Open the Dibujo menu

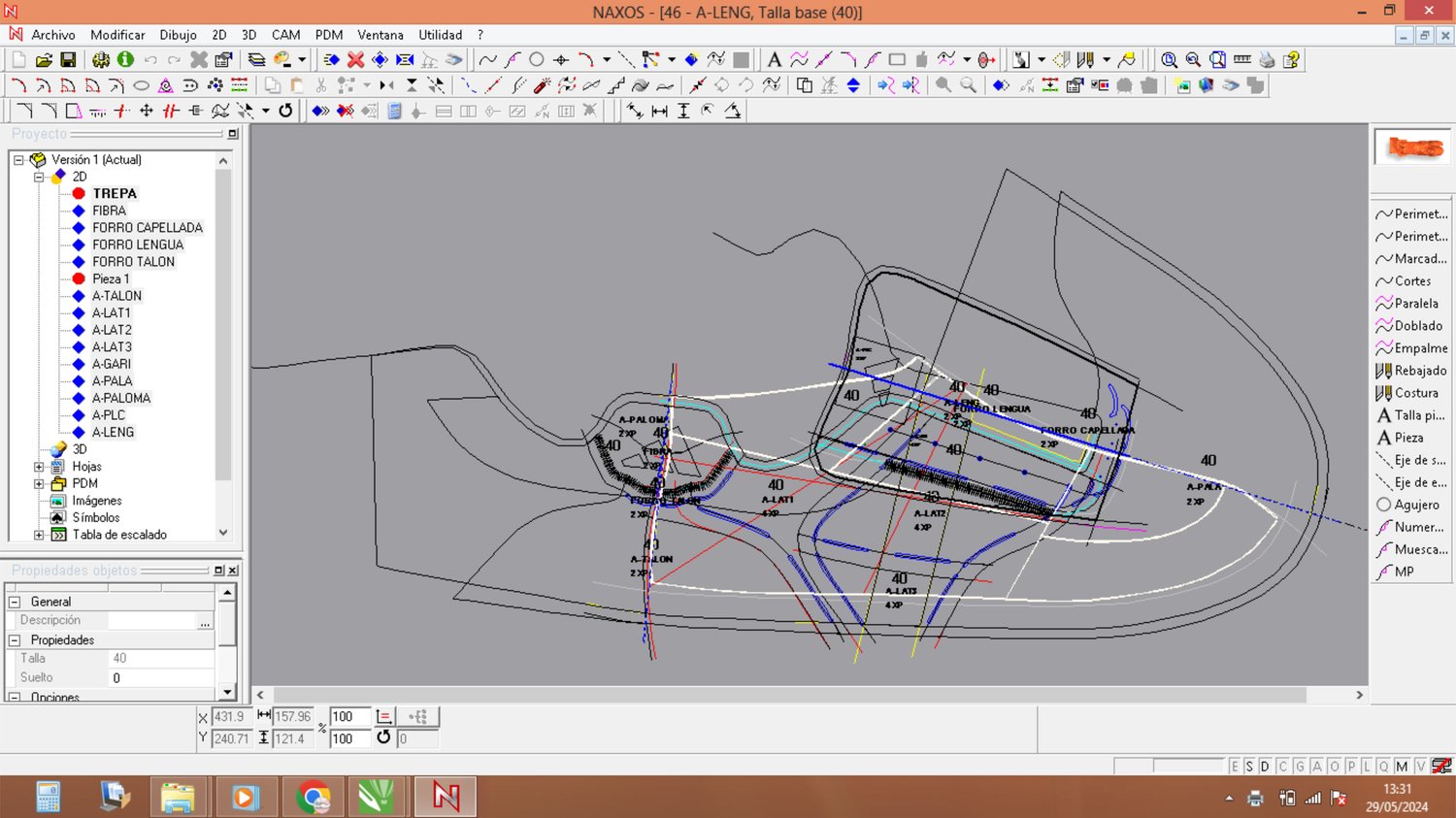[x=178, y=35]
